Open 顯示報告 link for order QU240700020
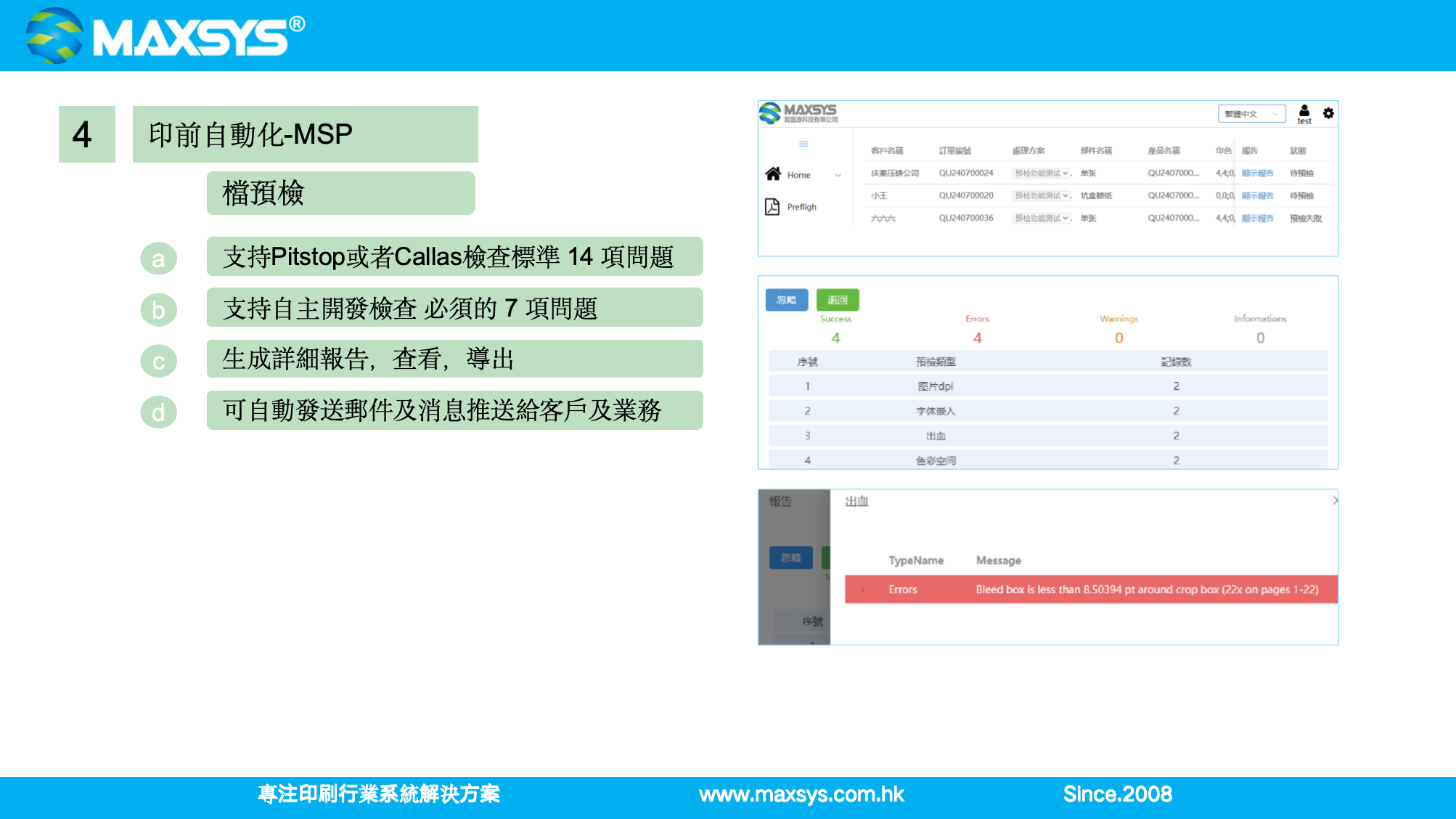The height and width of the screenshot is (819, 1456). [x=1257, y=196]
